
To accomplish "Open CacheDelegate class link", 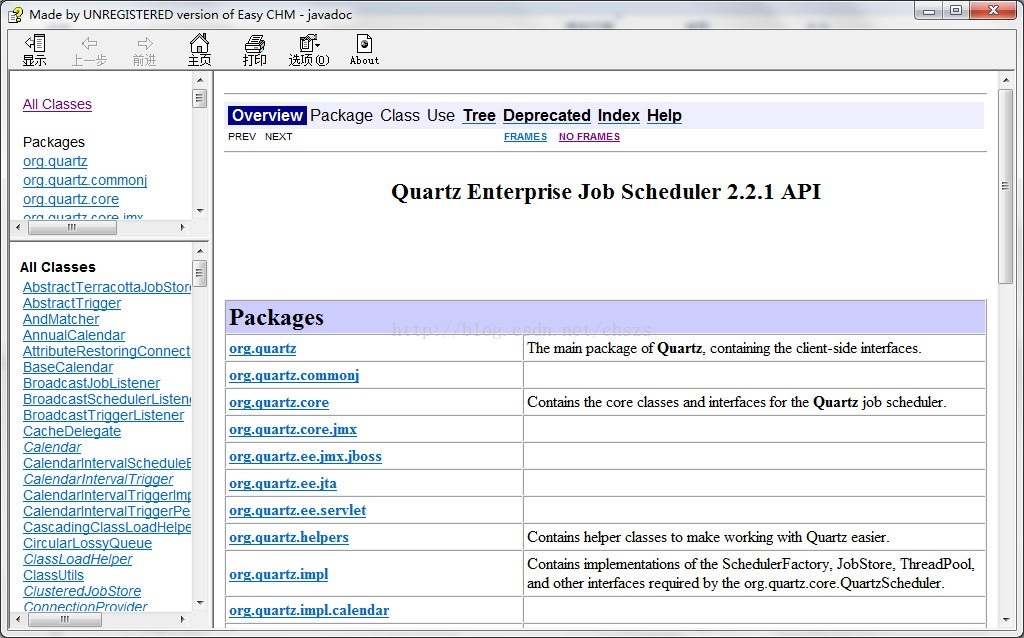I will pyautogui.click(x=72, y=432).
